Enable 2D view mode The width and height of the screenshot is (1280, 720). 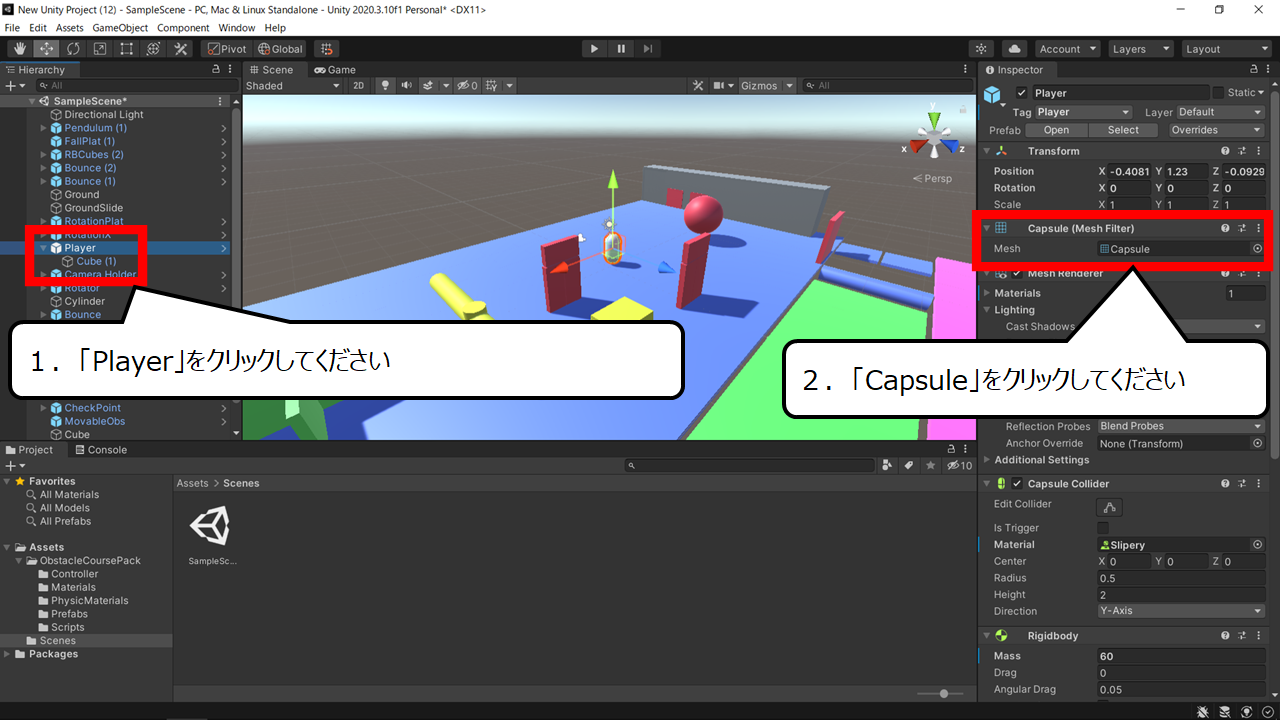pyautogui.click(x=359, y=86)
